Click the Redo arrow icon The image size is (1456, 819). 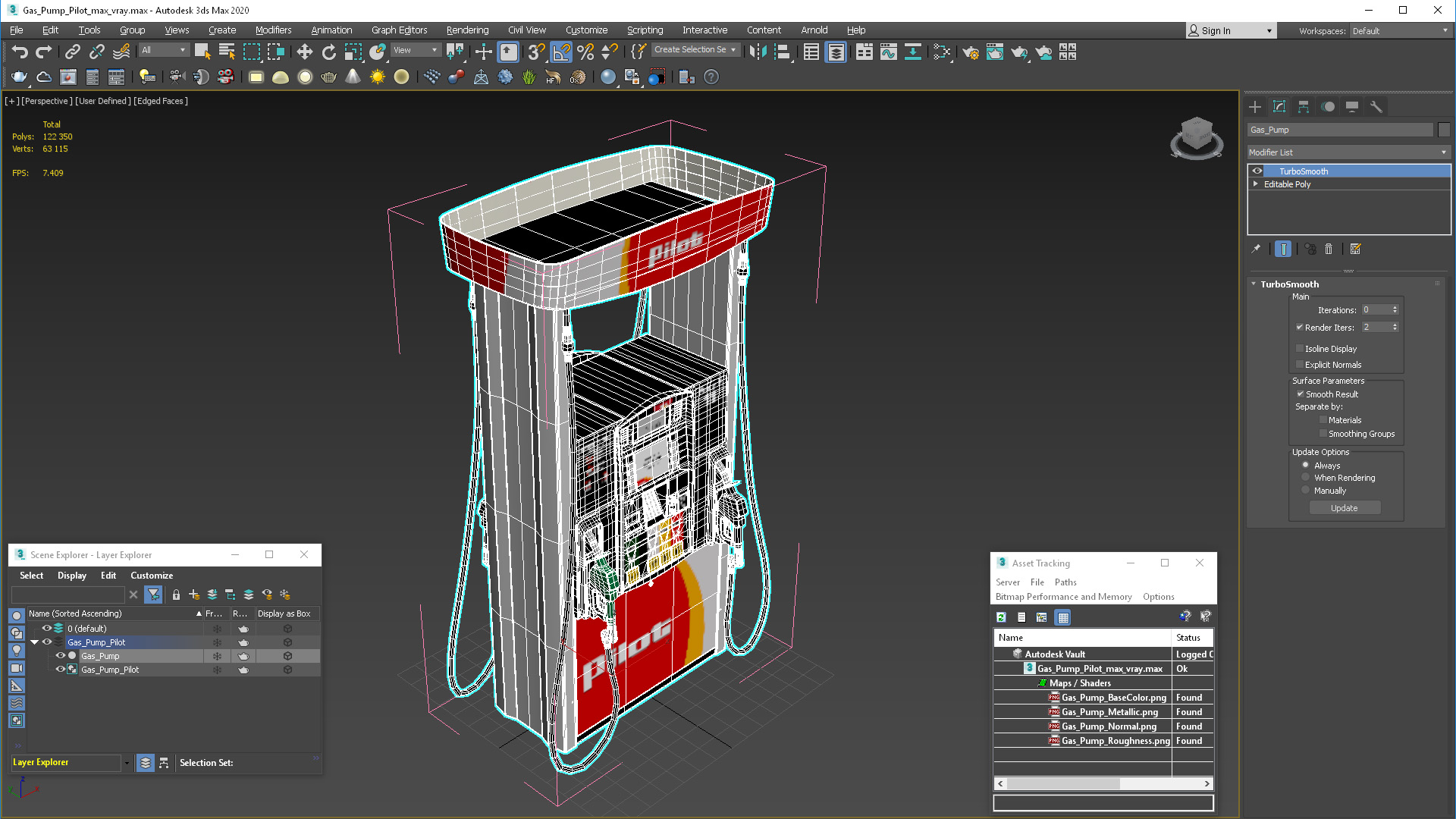tap(44, 52)
